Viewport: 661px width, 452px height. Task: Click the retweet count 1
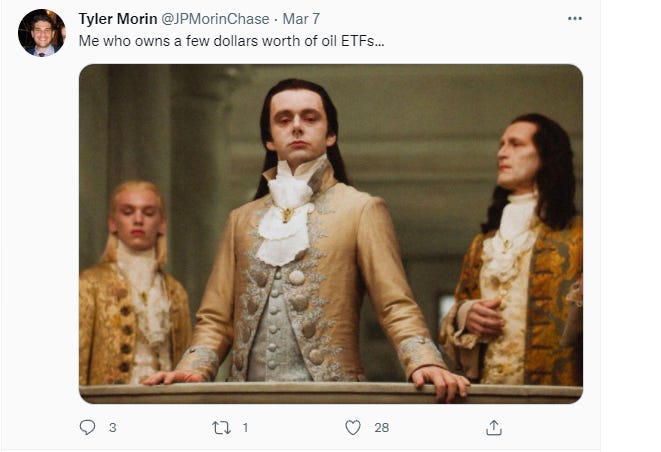tap(245, 428)
